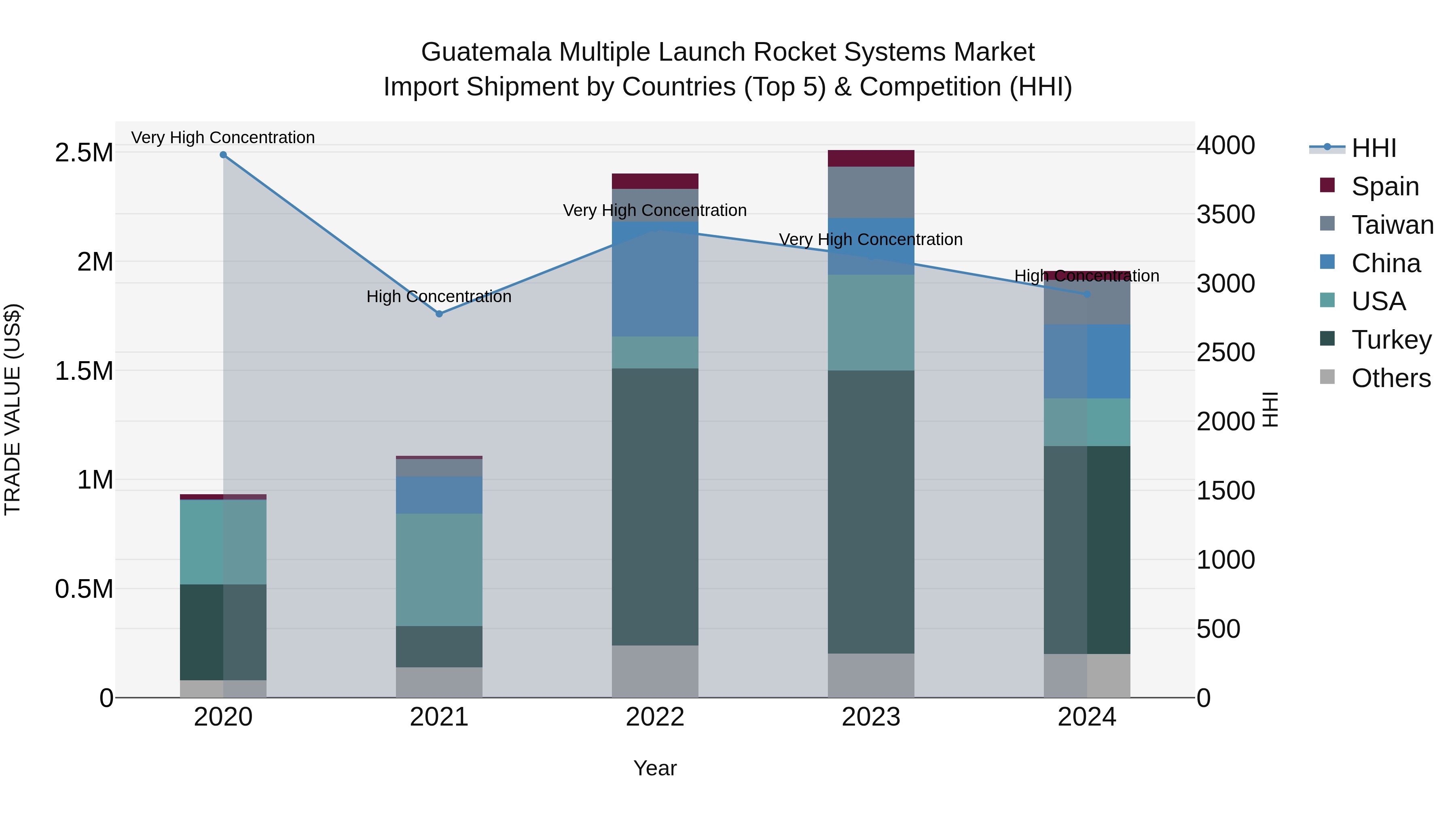Screen dimensions: 1456x819
Task: Click the Spain segment atop 2023 bar
Action: tap(871, 158)
